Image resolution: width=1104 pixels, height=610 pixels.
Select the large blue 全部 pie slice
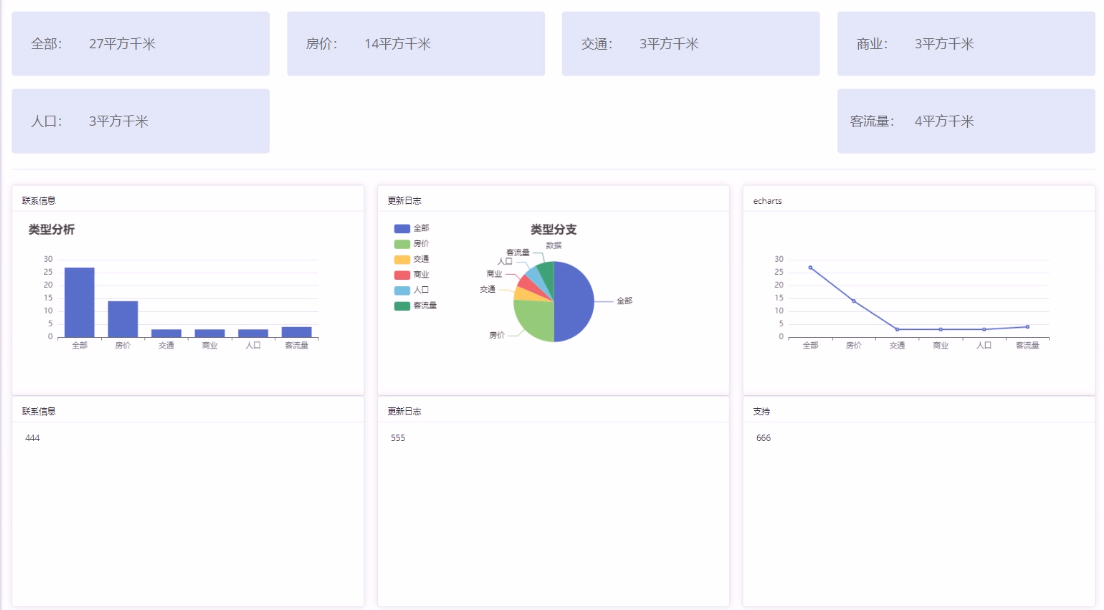[x=575, y=301]
